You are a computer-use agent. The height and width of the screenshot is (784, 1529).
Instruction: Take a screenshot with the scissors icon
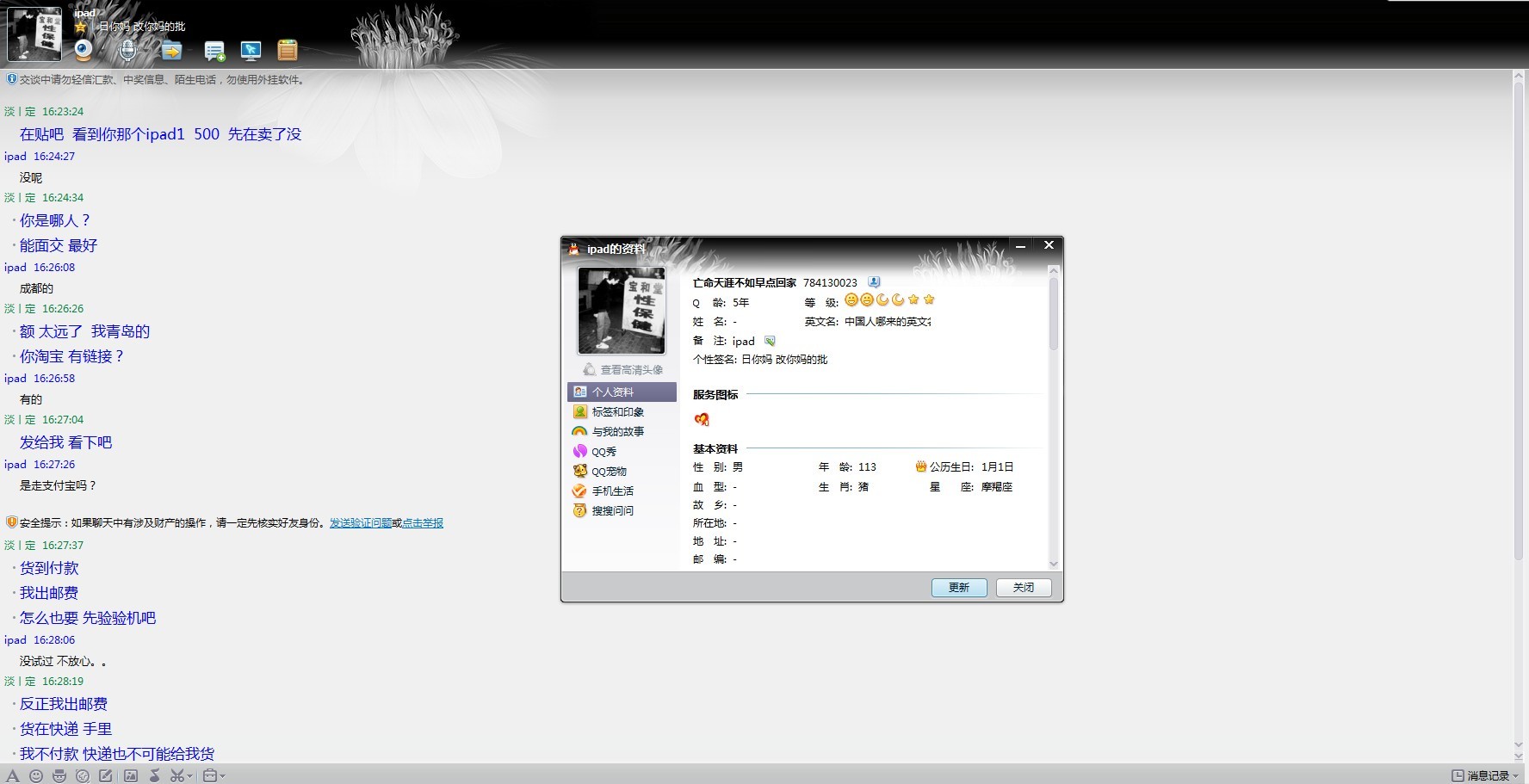tap(176, 775)
